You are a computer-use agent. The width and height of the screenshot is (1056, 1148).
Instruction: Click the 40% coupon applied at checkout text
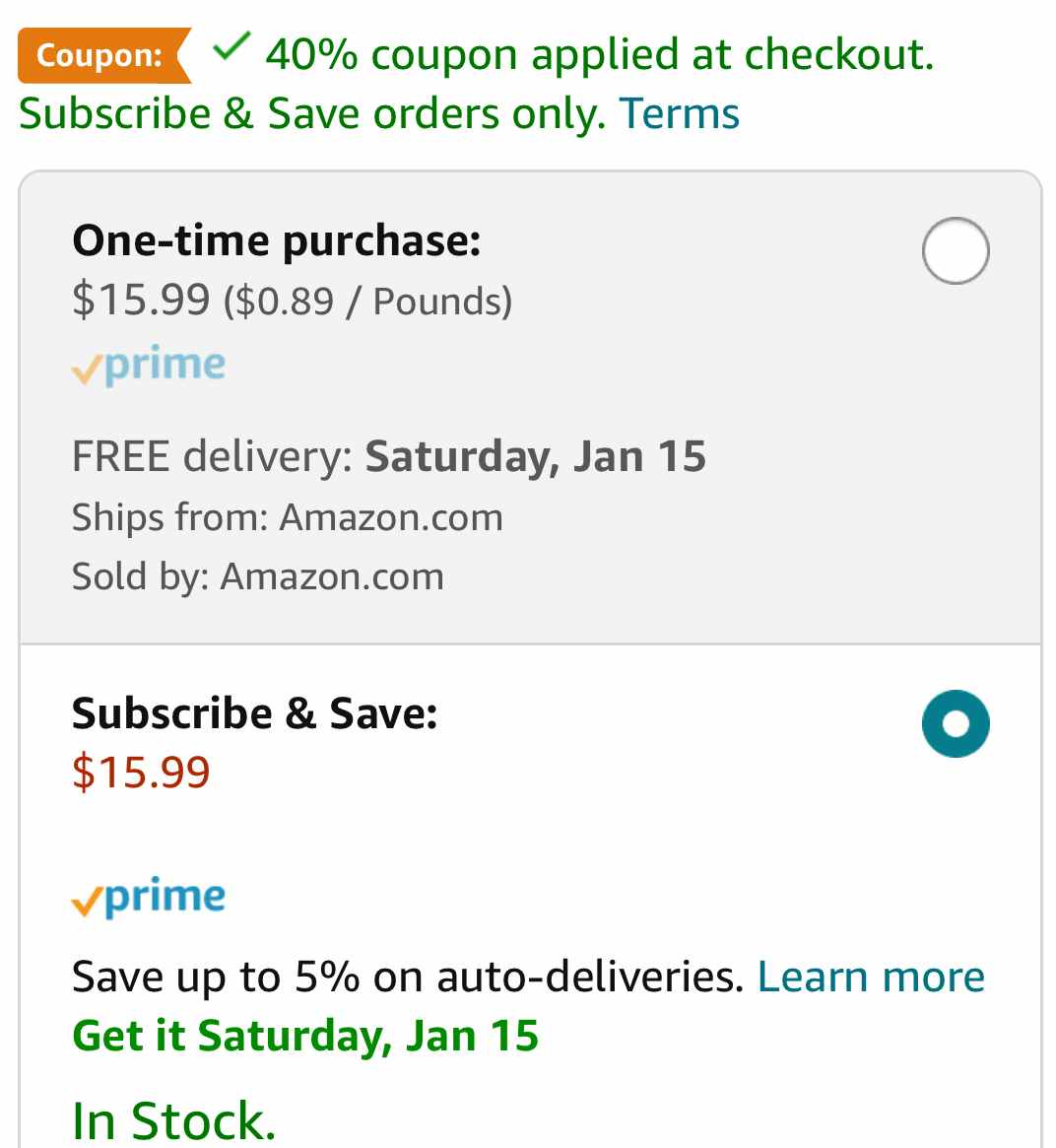(599, 55)
